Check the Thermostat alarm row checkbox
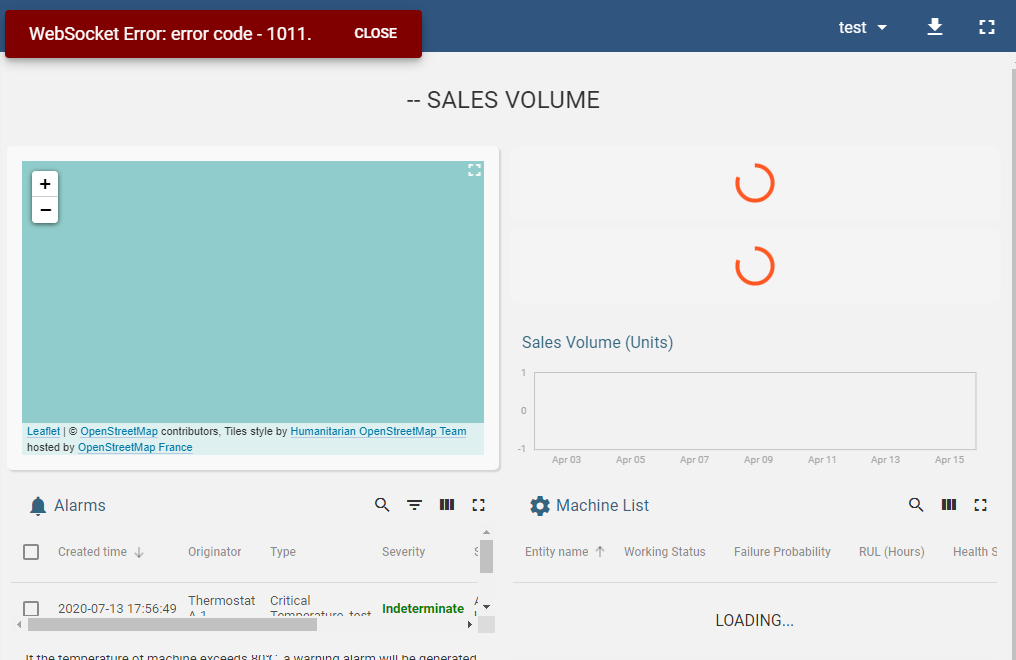 pyautogui.click(x=31, y=608)
